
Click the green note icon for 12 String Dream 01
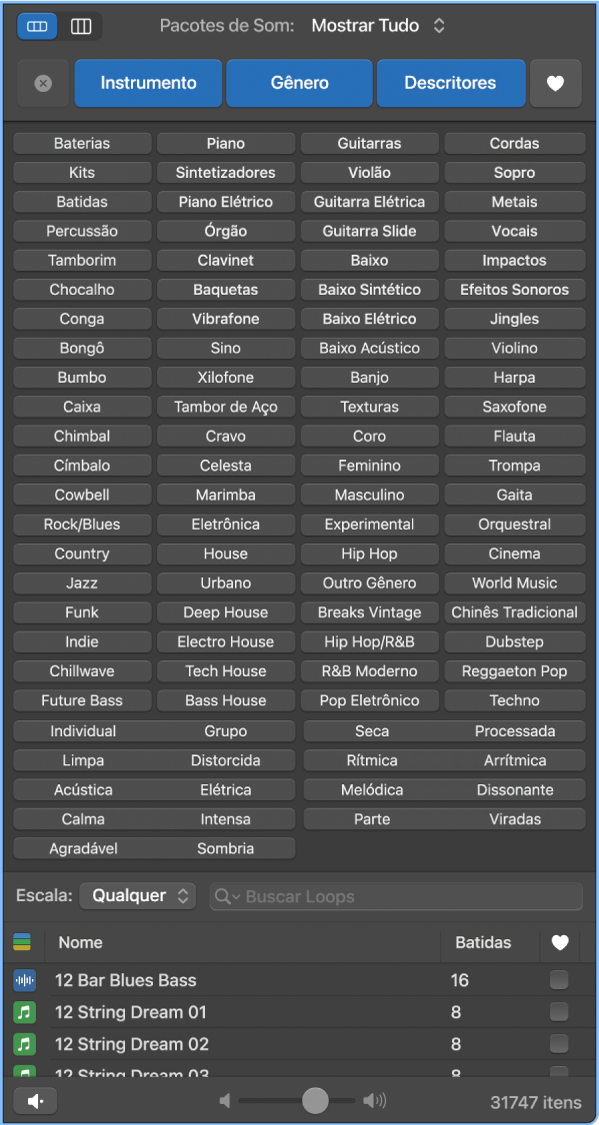24,1012
